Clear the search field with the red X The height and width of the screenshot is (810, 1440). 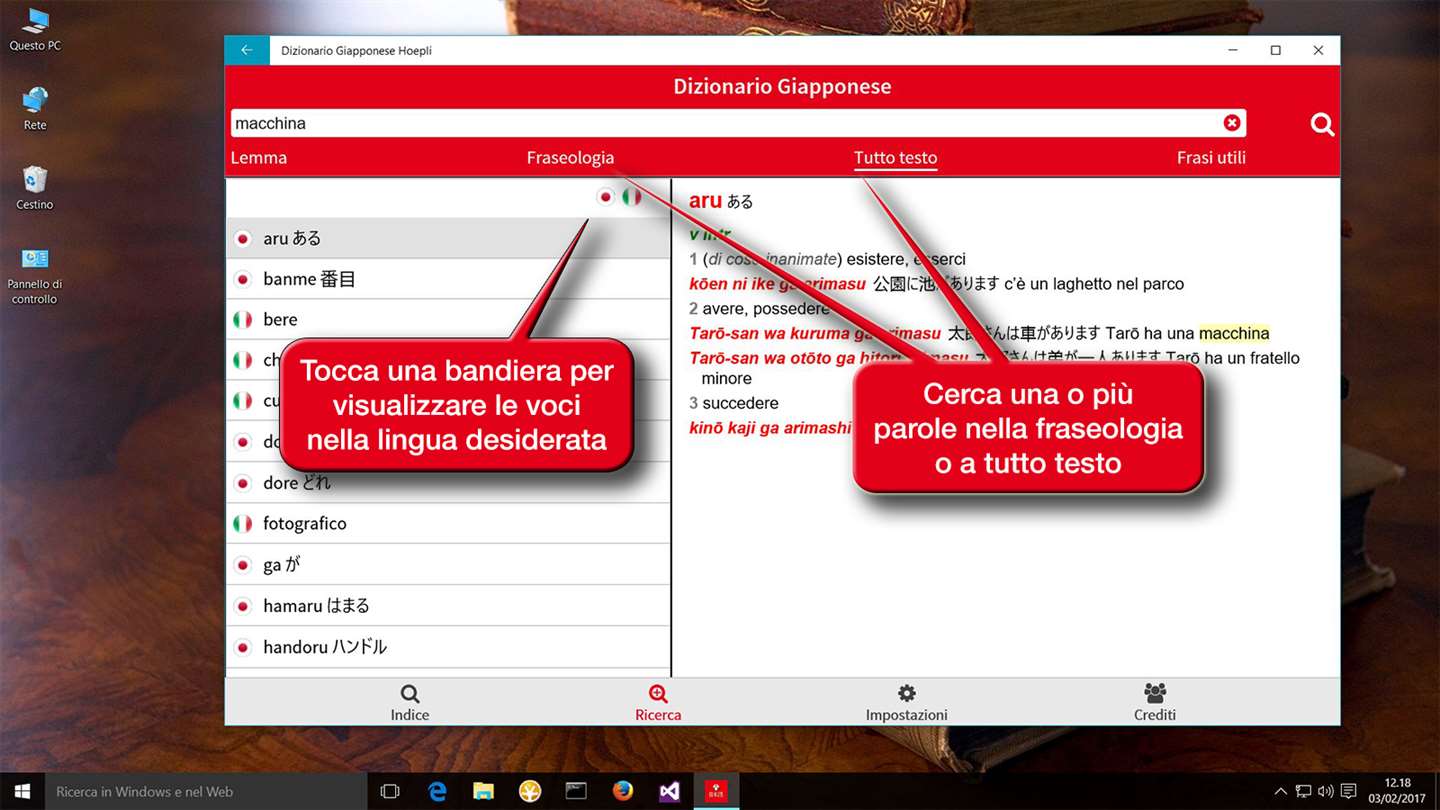click(x=1232, y=122)
